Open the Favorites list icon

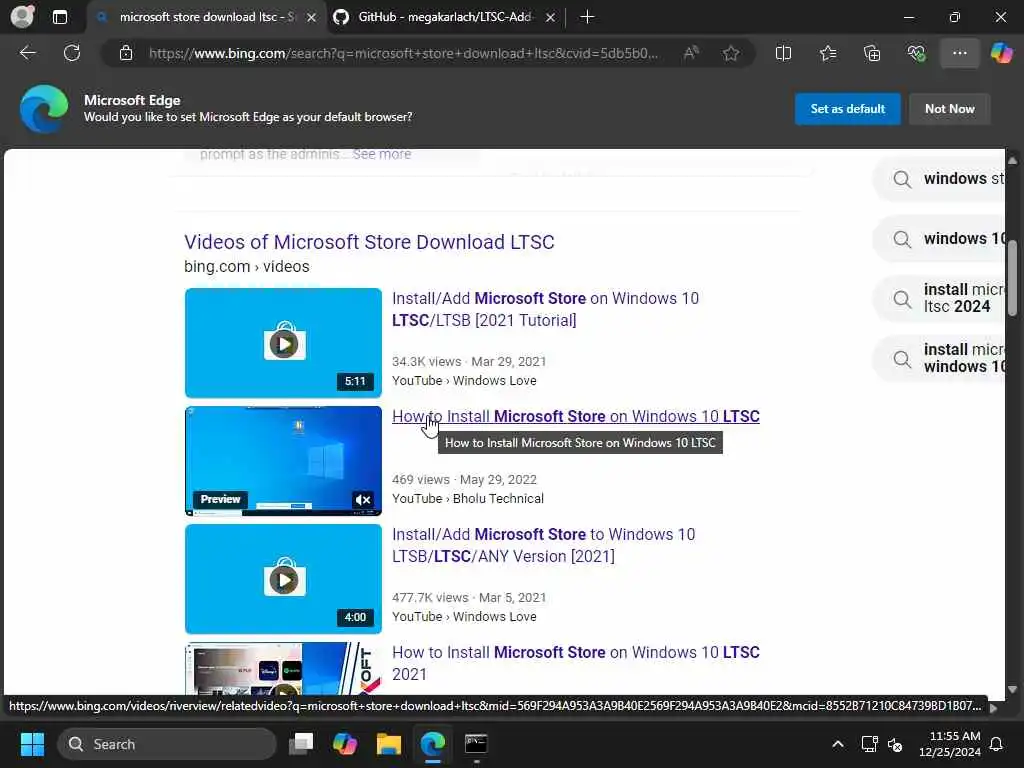(827, 53)
